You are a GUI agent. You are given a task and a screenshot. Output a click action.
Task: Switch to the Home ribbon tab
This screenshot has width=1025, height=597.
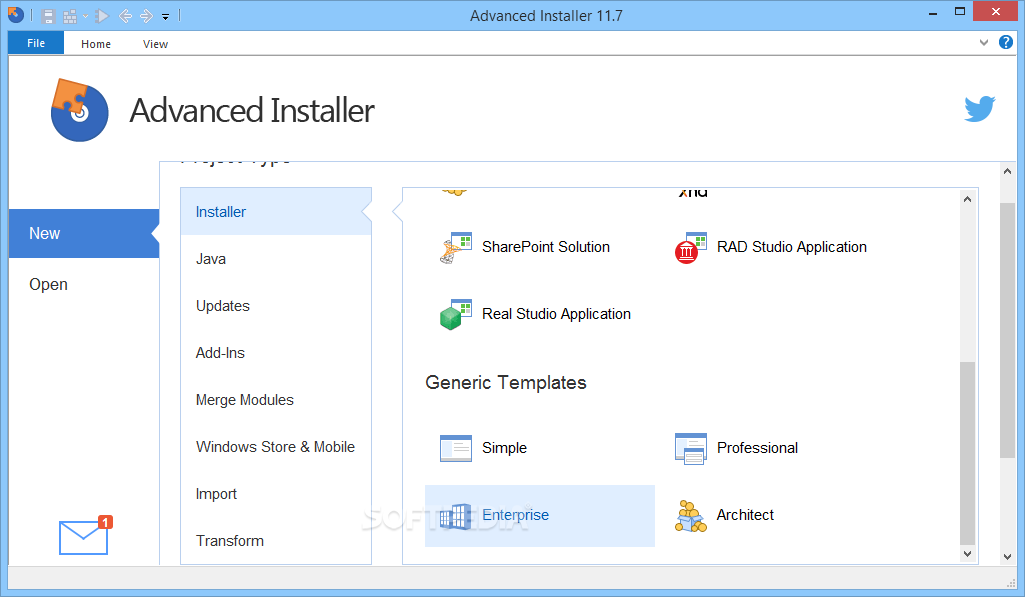coord(95,44)
